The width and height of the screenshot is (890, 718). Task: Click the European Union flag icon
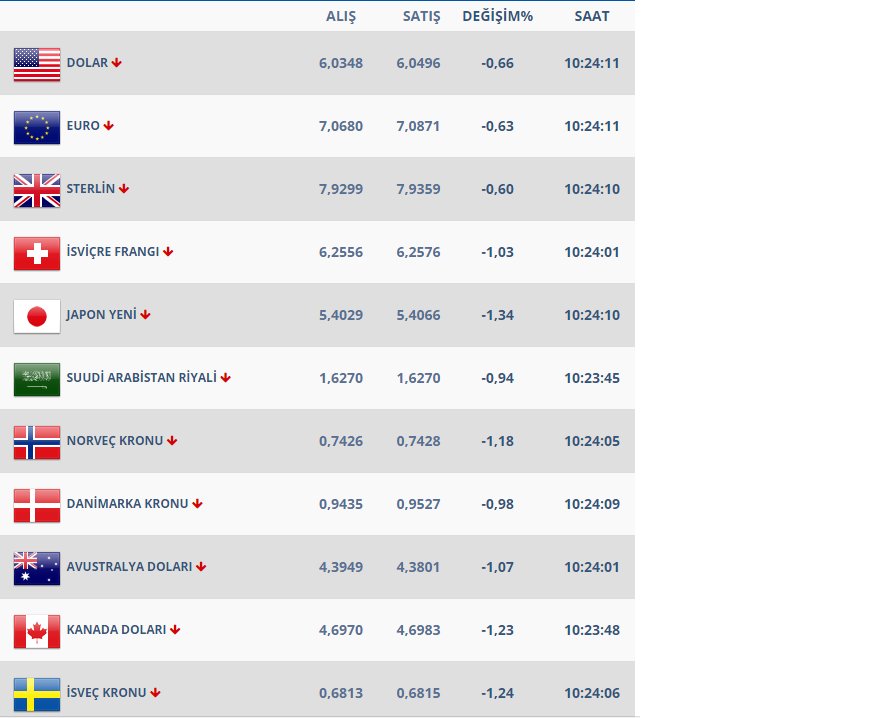coord(37,127)
